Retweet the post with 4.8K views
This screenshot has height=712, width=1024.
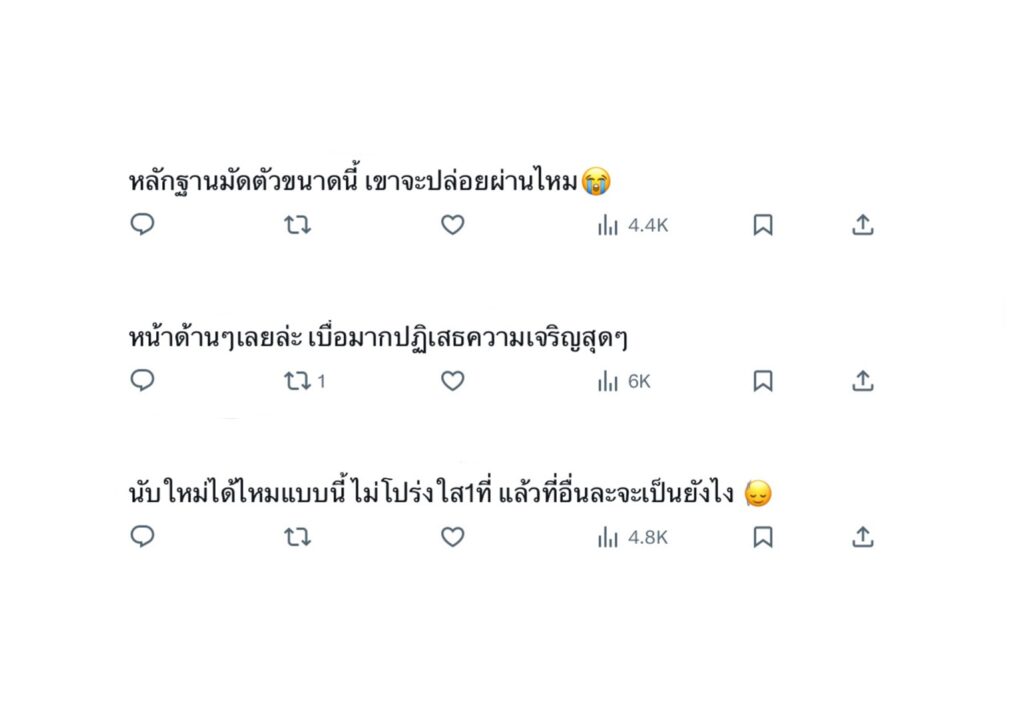point(297,537)
